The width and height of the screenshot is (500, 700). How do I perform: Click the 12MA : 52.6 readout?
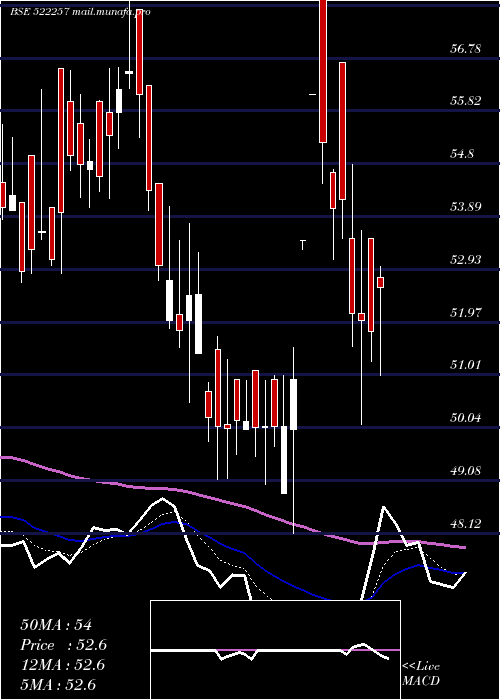[x=63, y=665]
